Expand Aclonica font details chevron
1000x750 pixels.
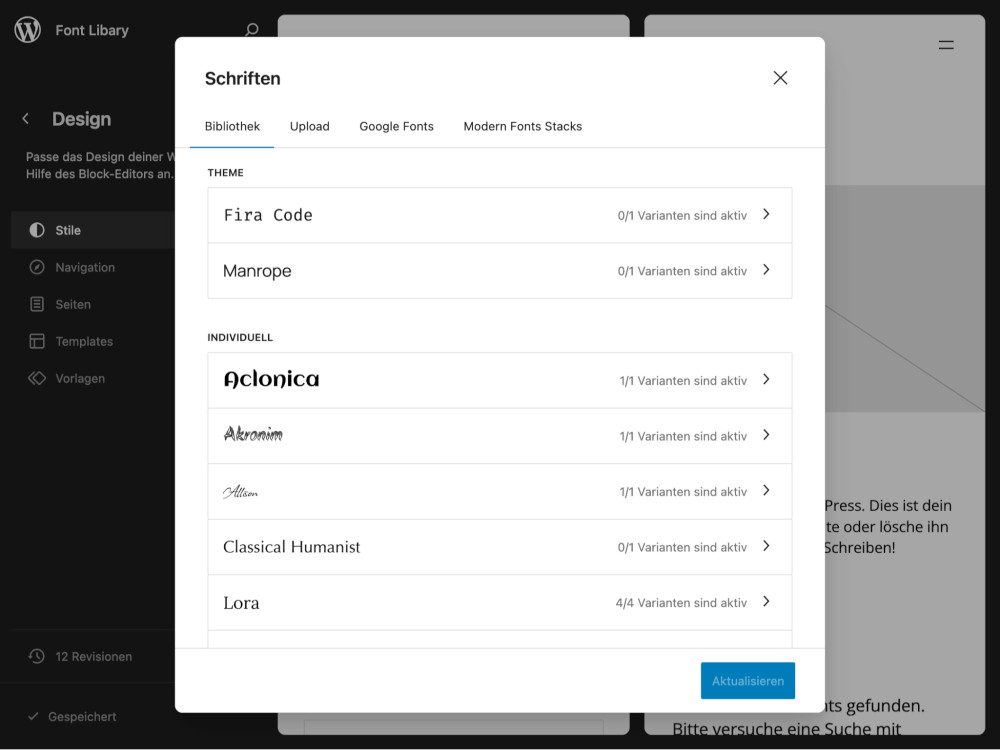(766, 380)
